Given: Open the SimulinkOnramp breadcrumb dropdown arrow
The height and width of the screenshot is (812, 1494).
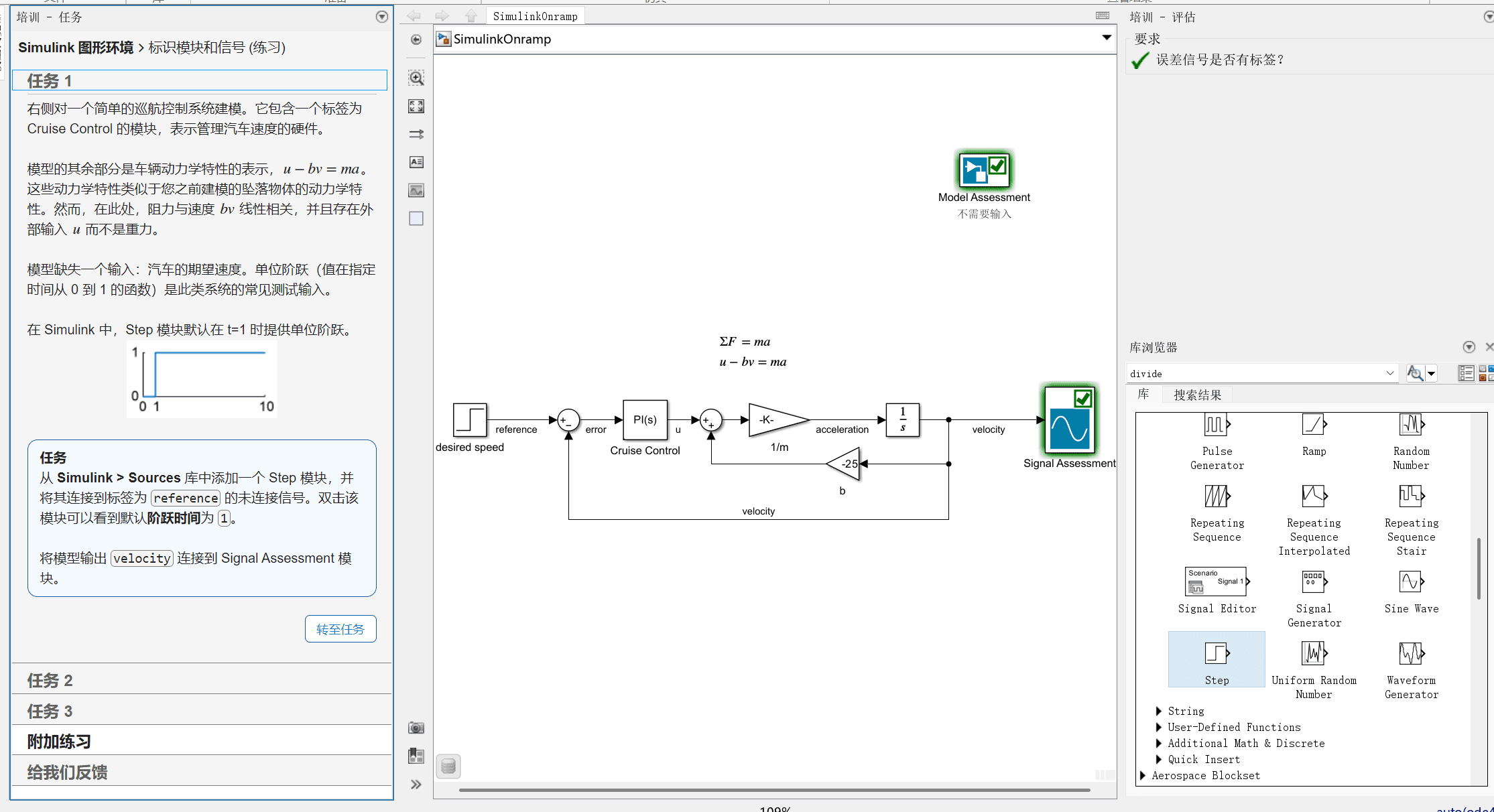Looking at the screenshot, I should pos(1107,38).
